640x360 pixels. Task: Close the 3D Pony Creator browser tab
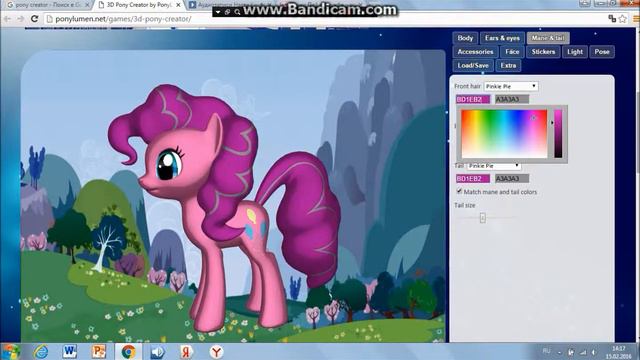point(178,5)
